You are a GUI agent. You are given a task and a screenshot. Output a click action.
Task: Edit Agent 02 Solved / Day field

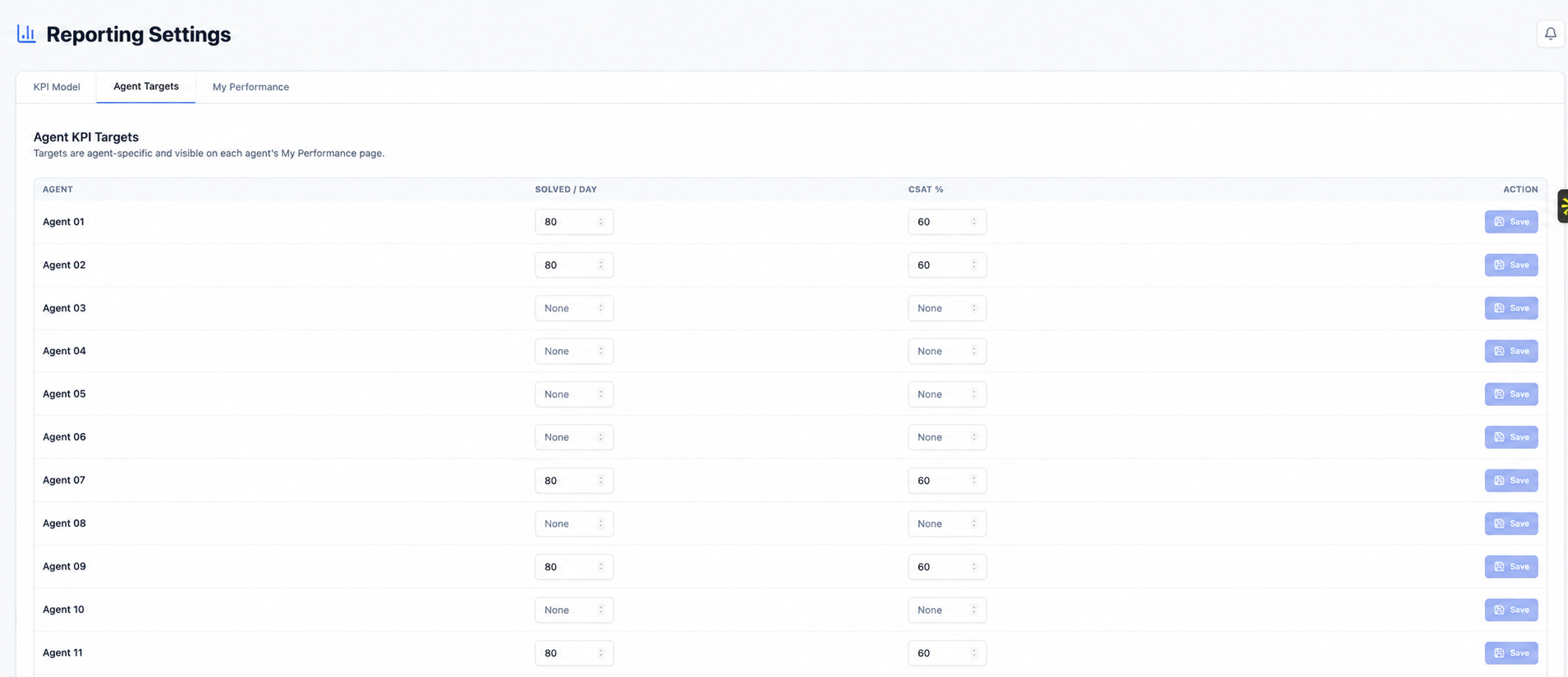tap(574, 265)
